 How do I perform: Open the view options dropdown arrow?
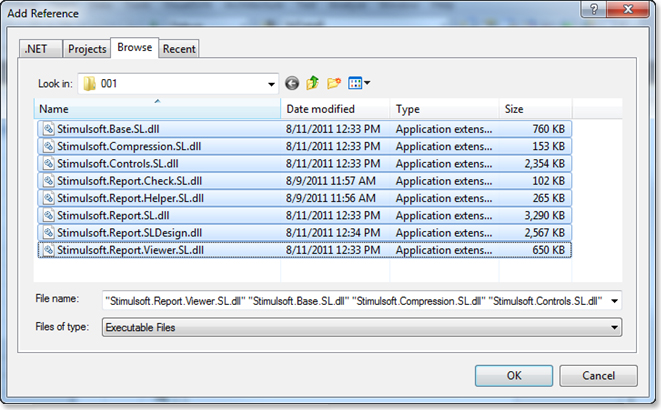point(367,83)
